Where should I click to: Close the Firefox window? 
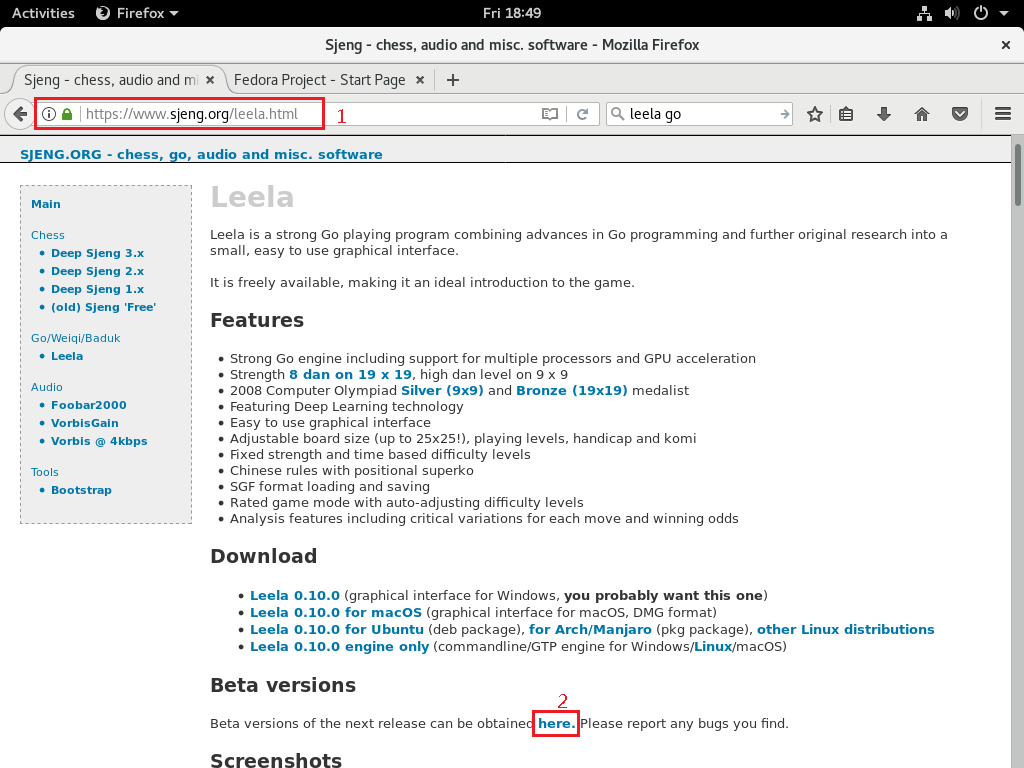[x=1006, y=45]
